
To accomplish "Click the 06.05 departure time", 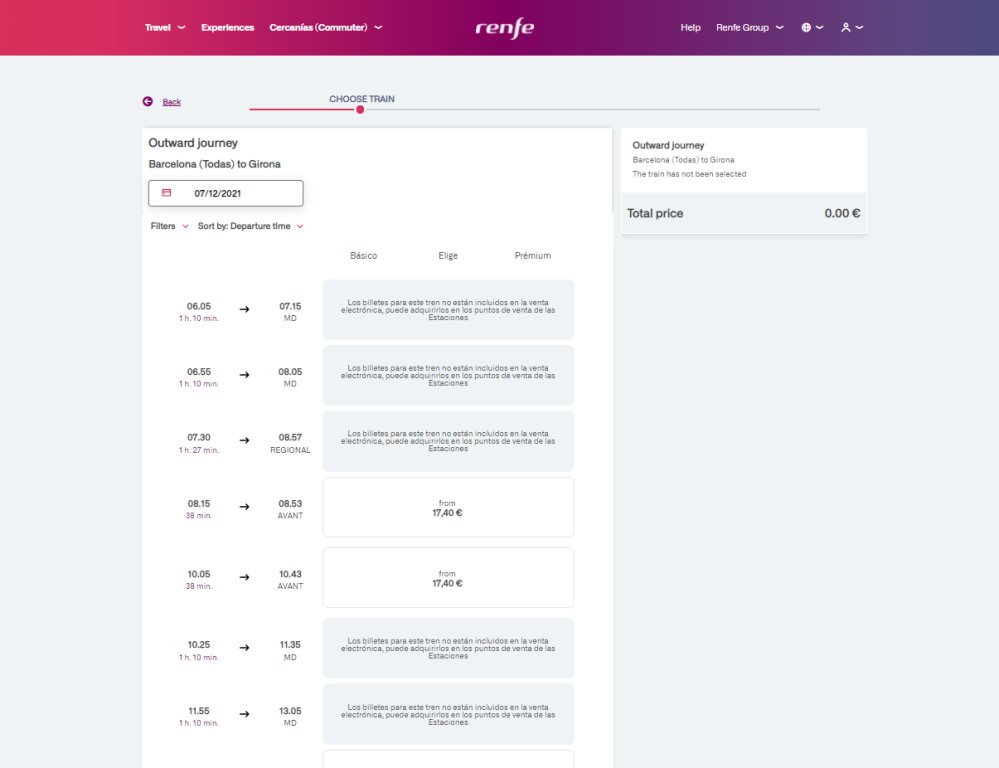I will 199,306.
